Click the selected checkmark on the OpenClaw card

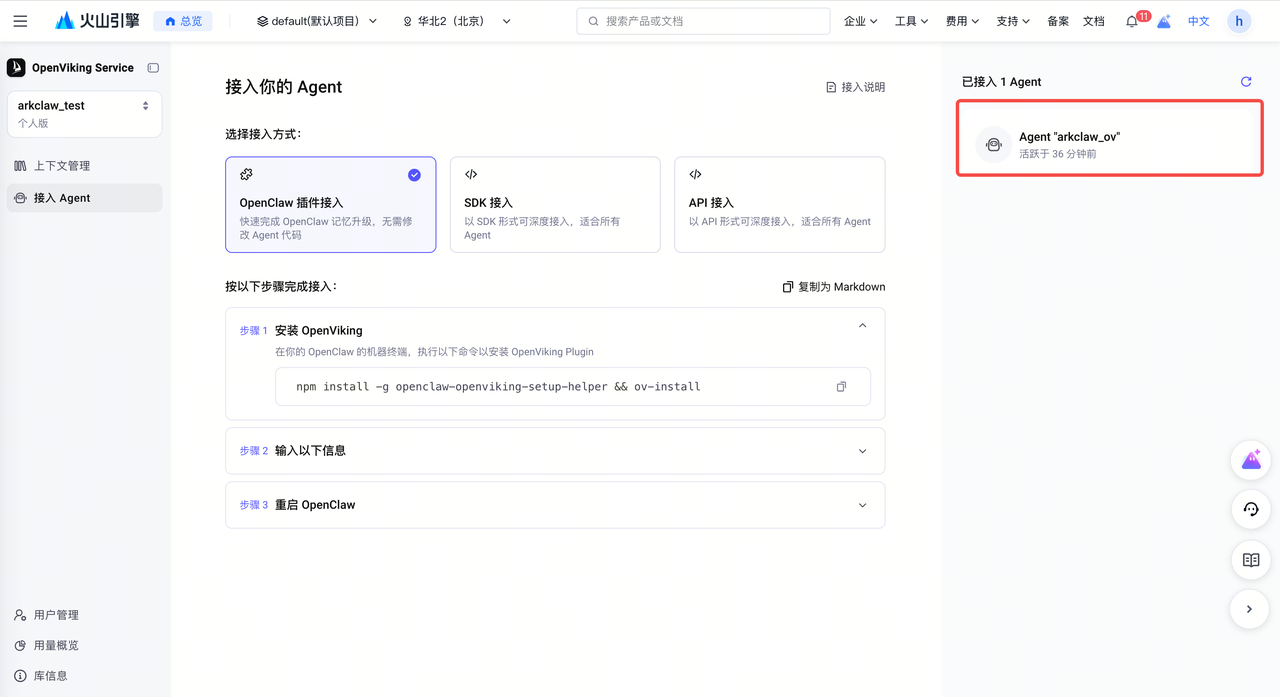(414, 175)
